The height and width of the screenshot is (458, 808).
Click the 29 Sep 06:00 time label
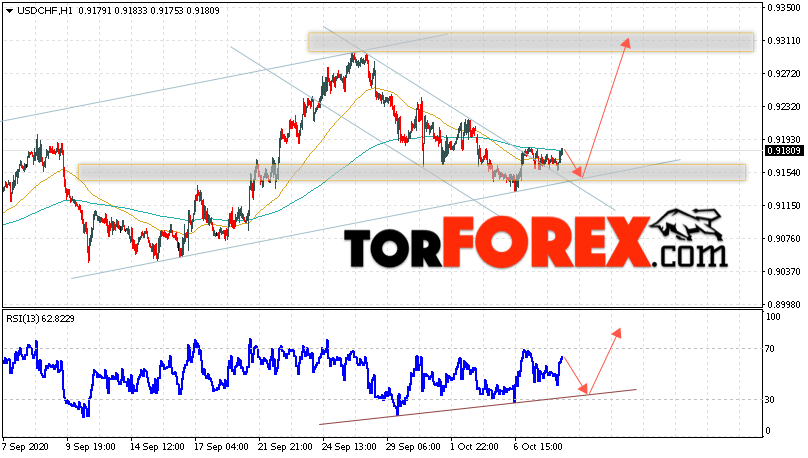coord(413,447)
